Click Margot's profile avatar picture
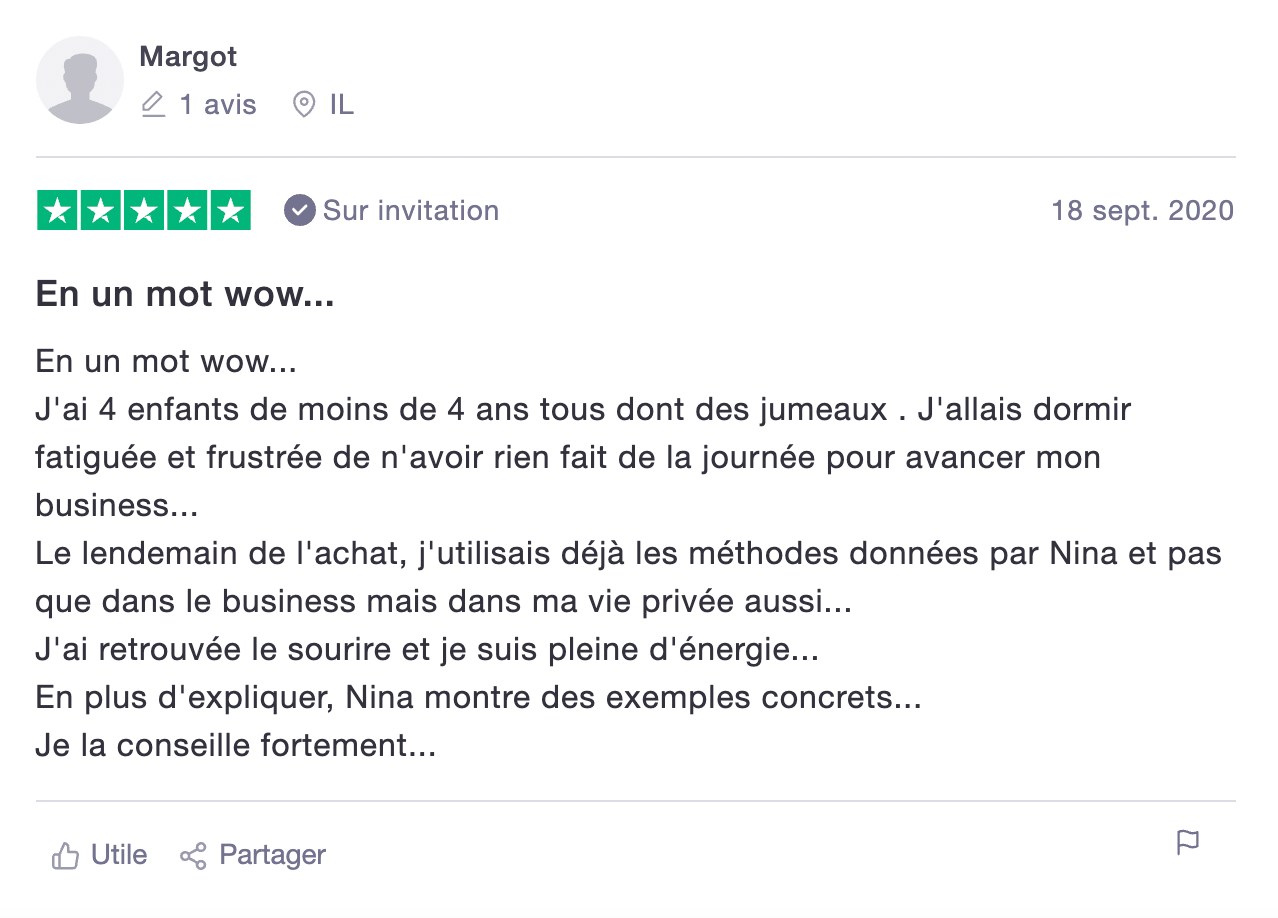 click(80, 80)
